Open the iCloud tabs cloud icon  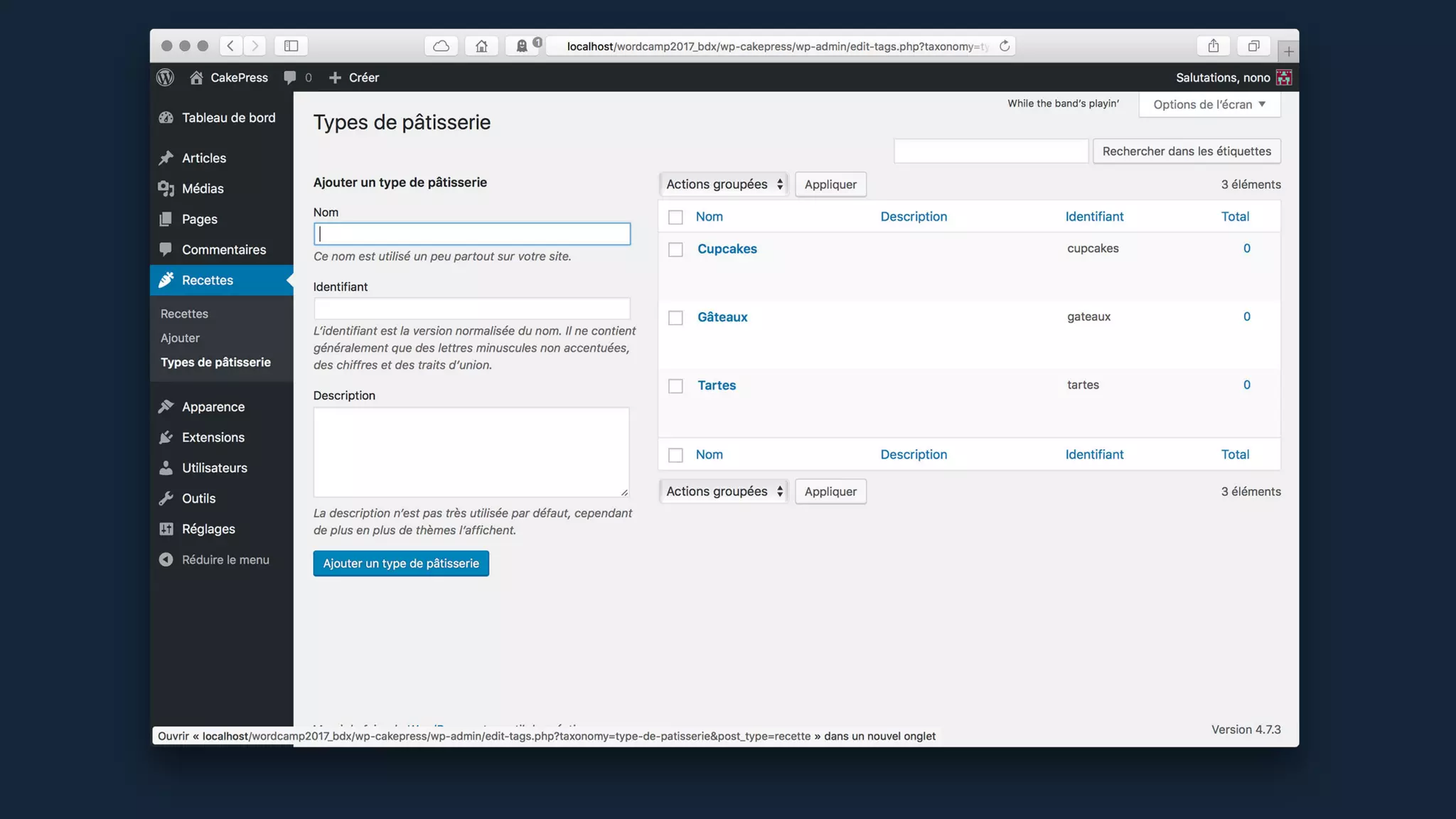(441, 46)
